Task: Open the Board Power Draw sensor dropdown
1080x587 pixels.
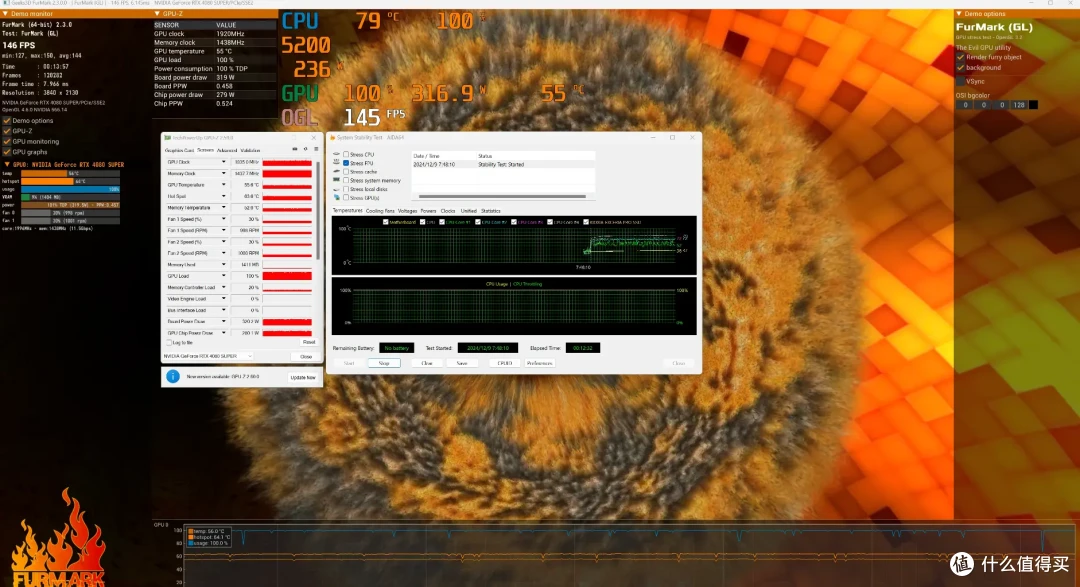Action: pyautogui.click(x=223, y=321)
